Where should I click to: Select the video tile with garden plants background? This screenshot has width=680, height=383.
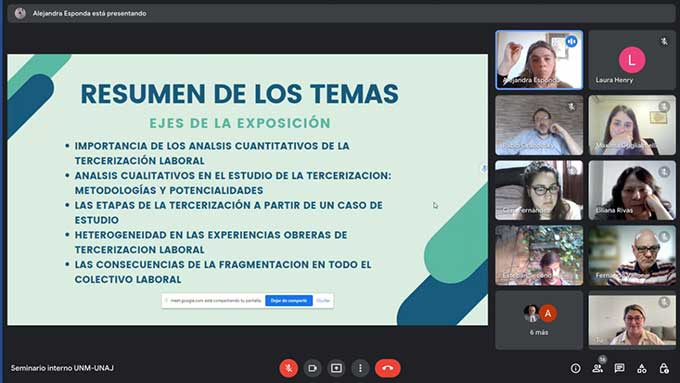click(x=539, y=255)
